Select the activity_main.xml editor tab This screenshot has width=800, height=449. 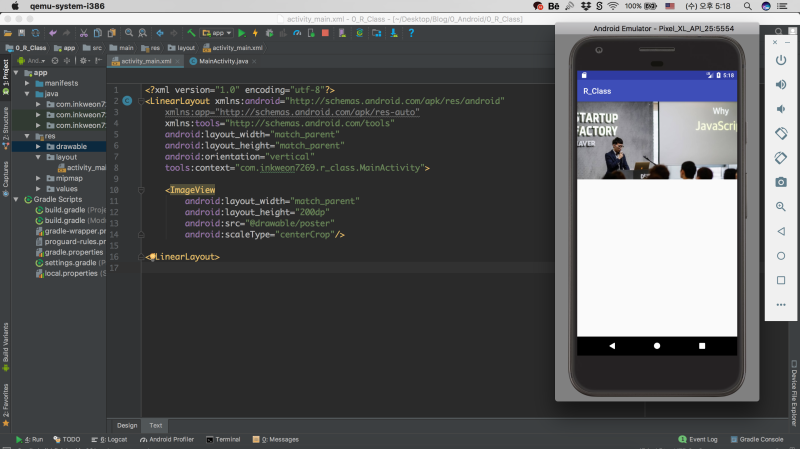point(146,61)
